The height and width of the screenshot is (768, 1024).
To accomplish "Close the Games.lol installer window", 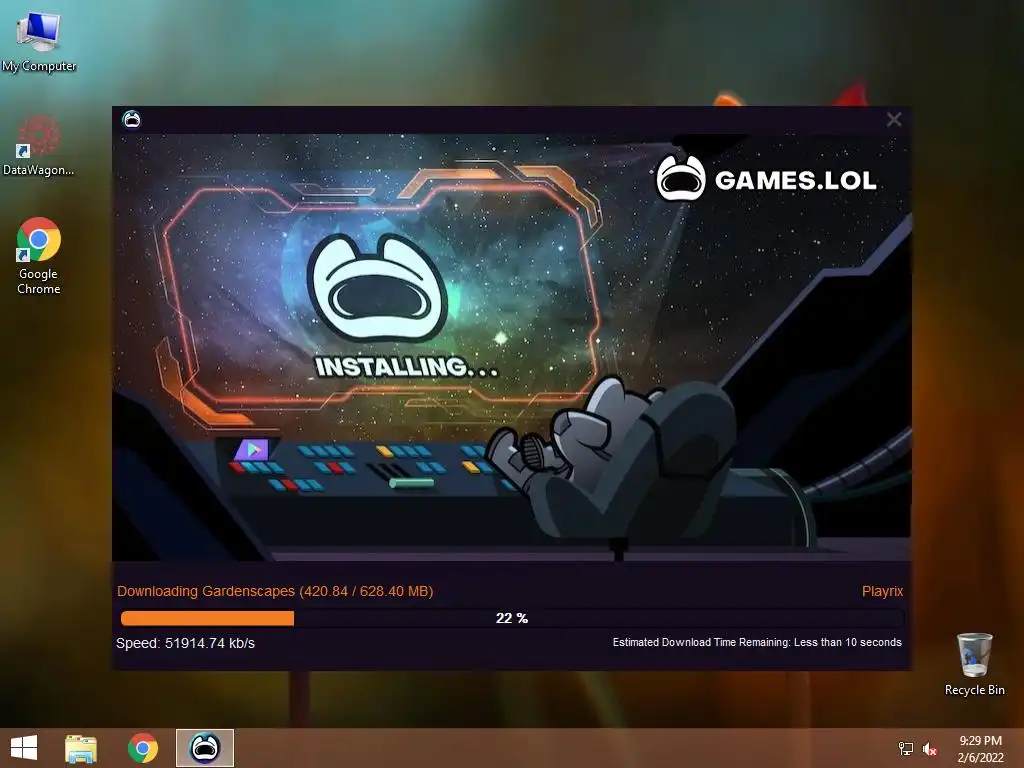I will click(x=893, y=120).
